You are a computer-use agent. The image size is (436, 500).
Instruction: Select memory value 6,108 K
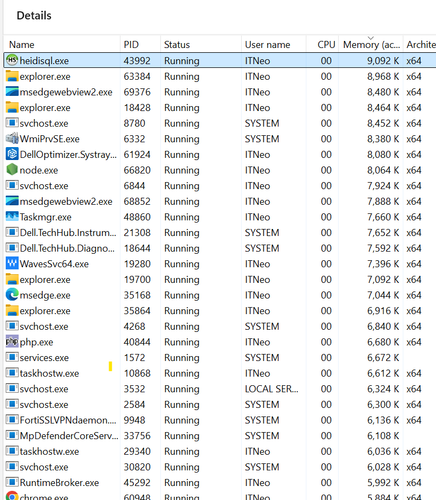(x=383, y=436)
